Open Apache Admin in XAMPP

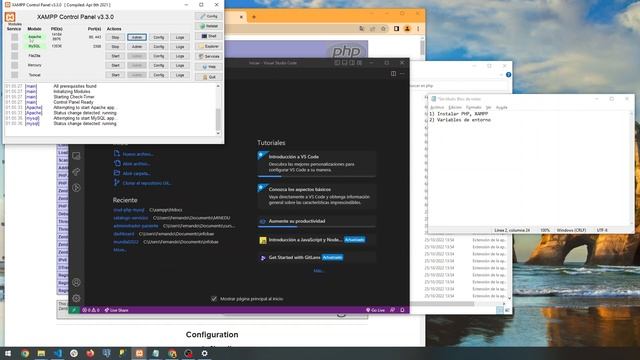click(x=137, y=37)
